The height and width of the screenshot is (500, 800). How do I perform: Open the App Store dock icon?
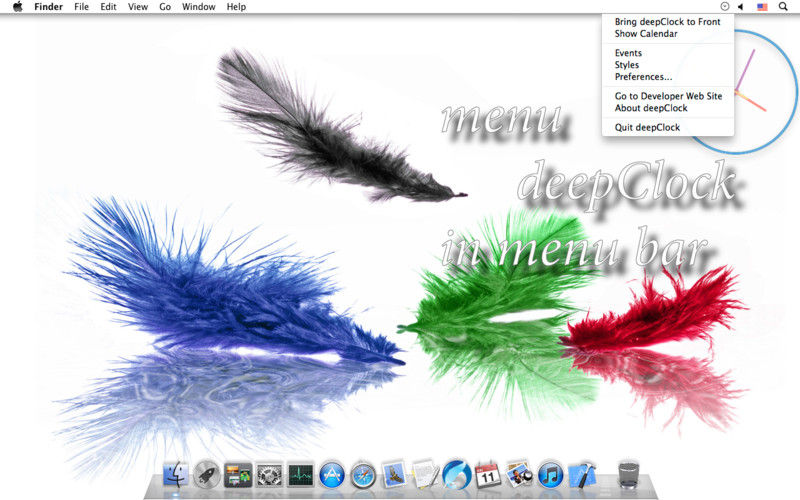pos(332,475)
